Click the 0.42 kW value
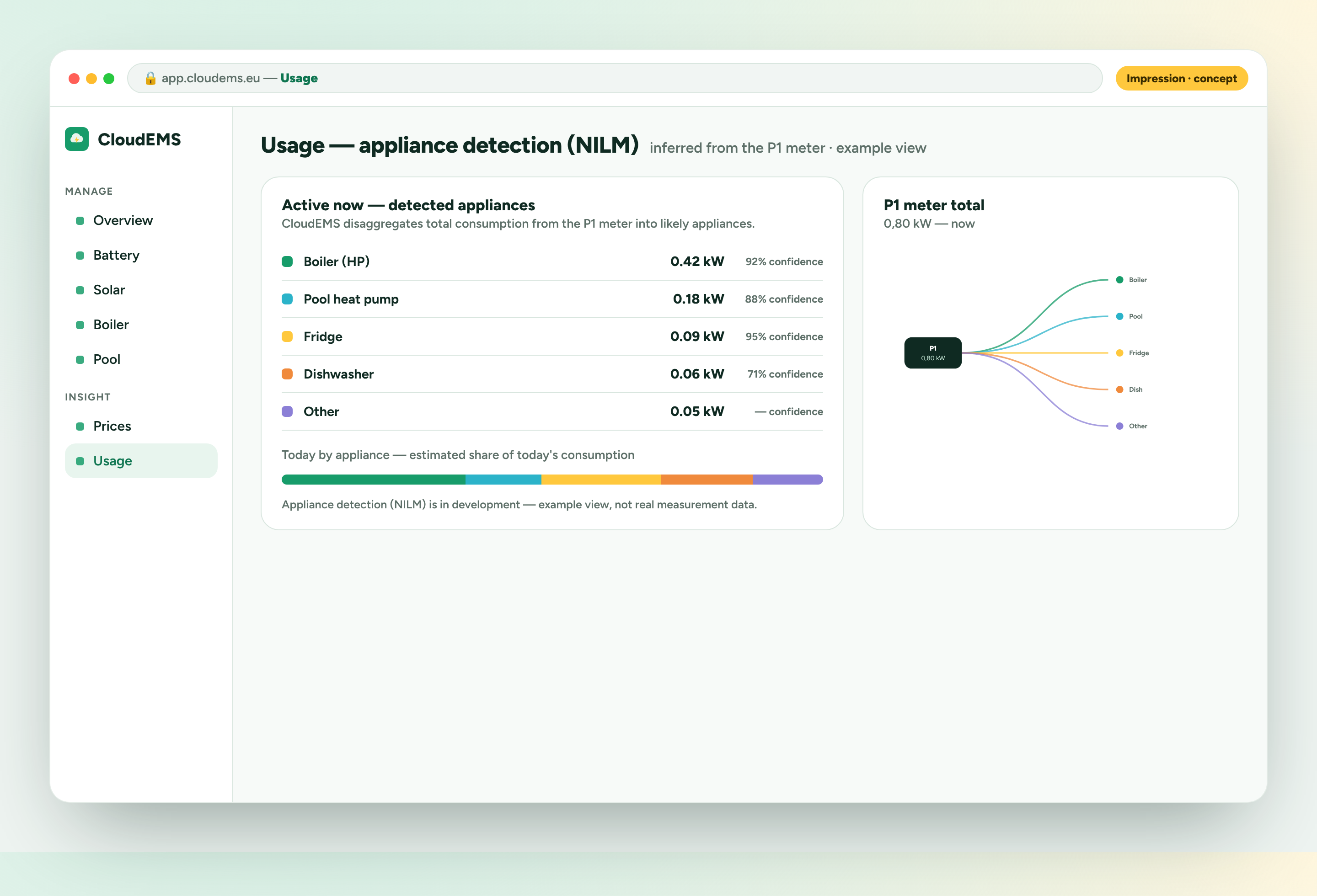The image size is (1317, 896). 697,261
